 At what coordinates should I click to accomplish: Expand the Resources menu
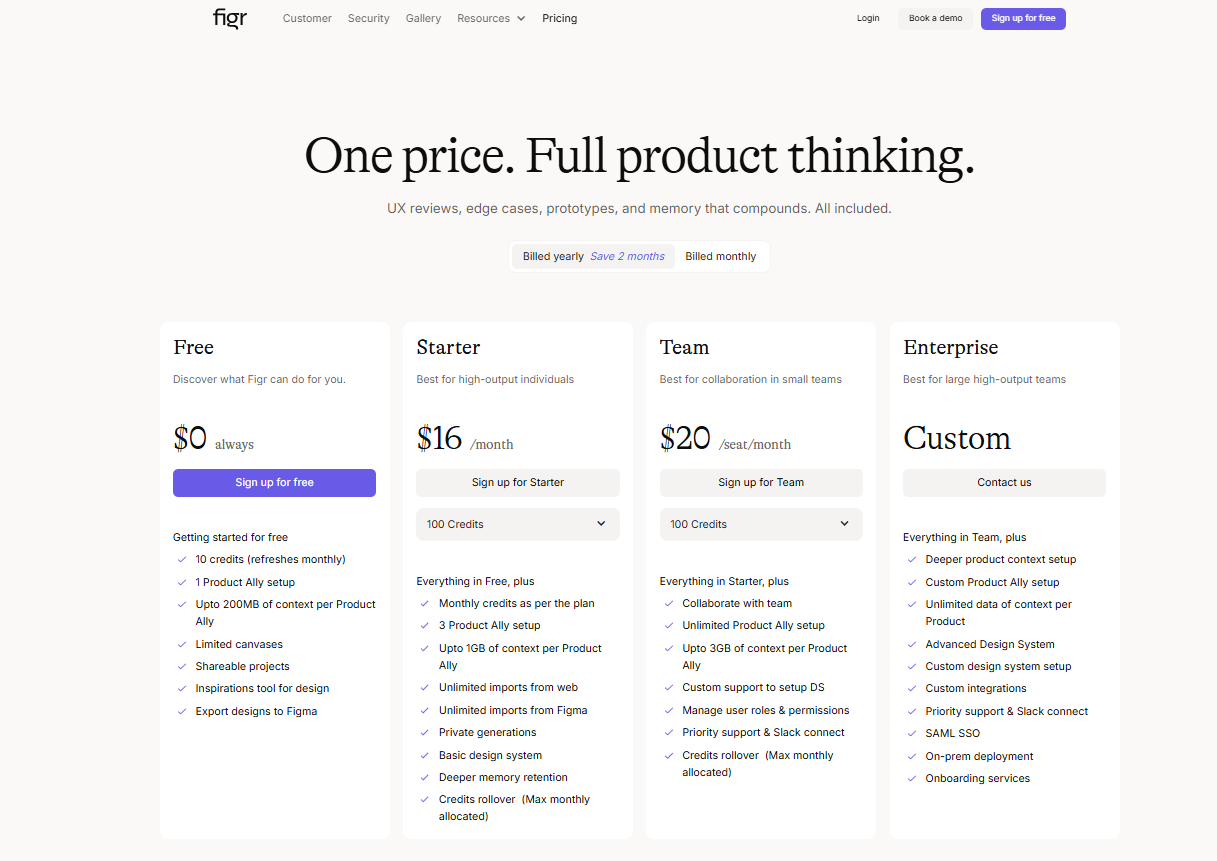490,18
